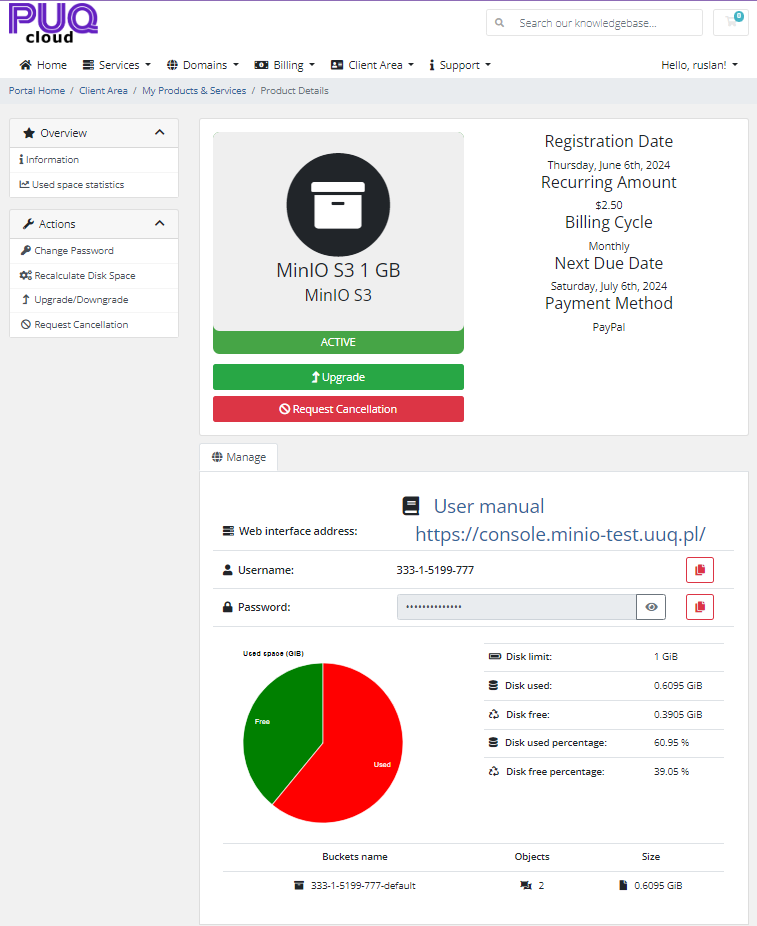The height and width of the screenshot is (926, 757).
Task: Click the 39.05 % free percentage value
Action: [671, 771]
